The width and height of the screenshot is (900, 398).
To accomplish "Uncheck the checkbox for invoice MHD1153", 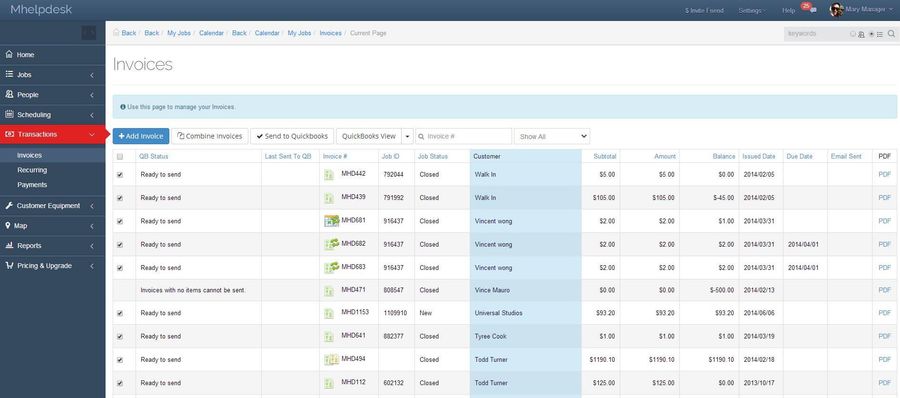I will [120, 314].
